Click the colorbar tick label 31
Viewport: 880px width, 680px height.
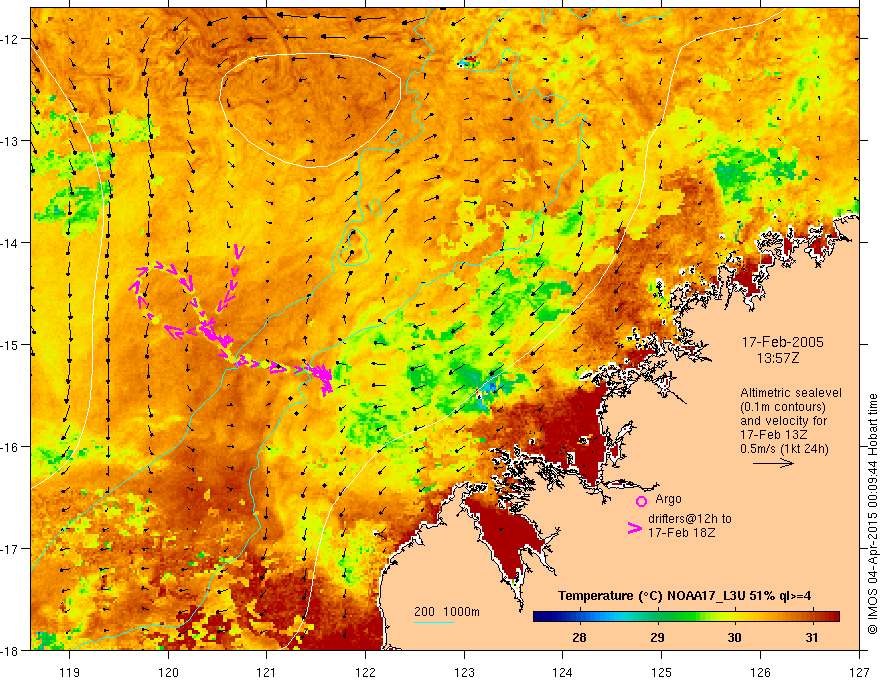[812, 637]
